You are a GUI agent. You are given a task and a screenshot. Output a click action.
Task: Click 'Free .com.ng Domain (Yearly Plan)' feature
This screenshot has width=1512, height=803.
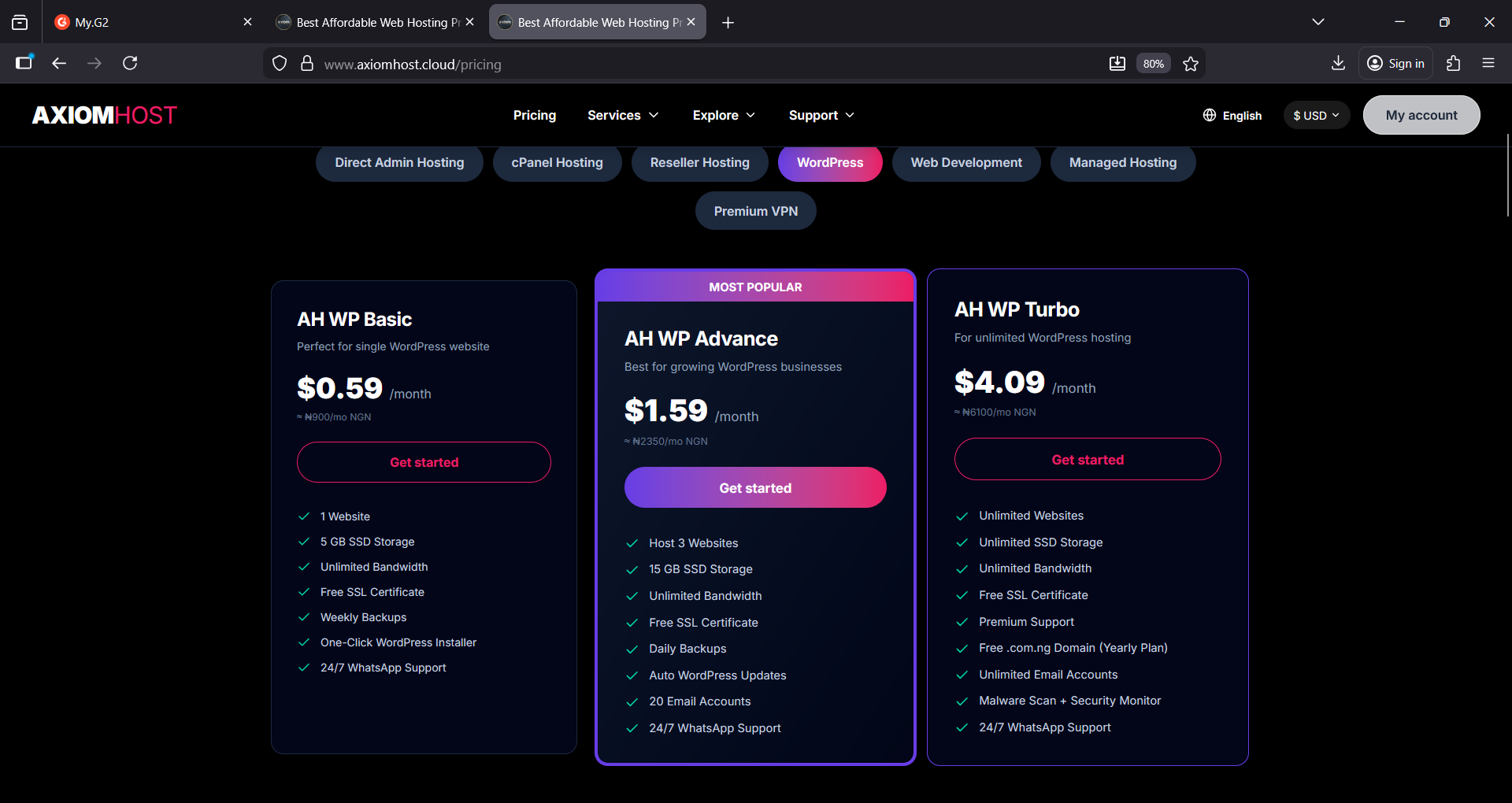(1073, 648)
